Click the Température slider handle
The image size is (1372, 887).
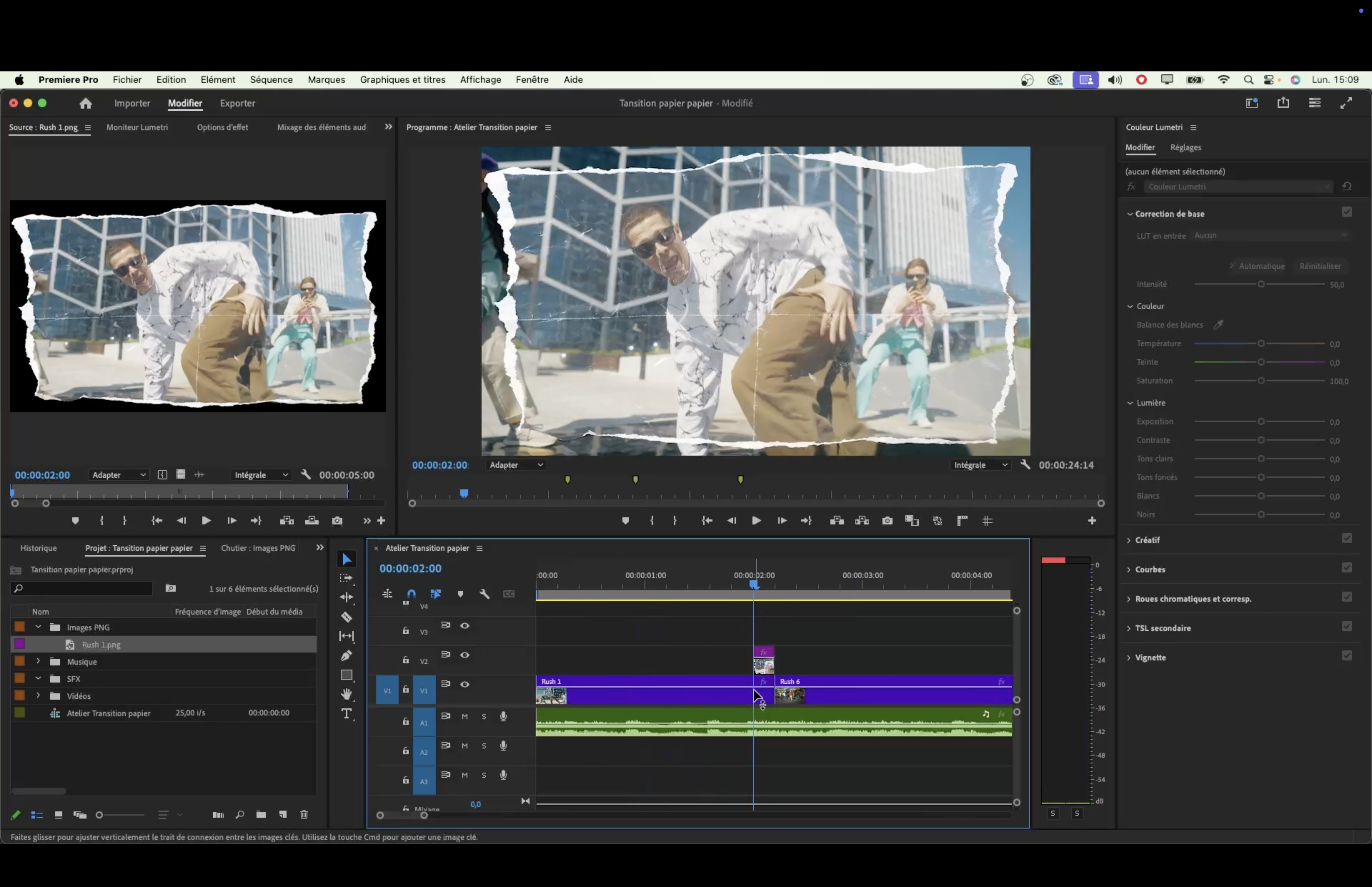[1260, 344]
